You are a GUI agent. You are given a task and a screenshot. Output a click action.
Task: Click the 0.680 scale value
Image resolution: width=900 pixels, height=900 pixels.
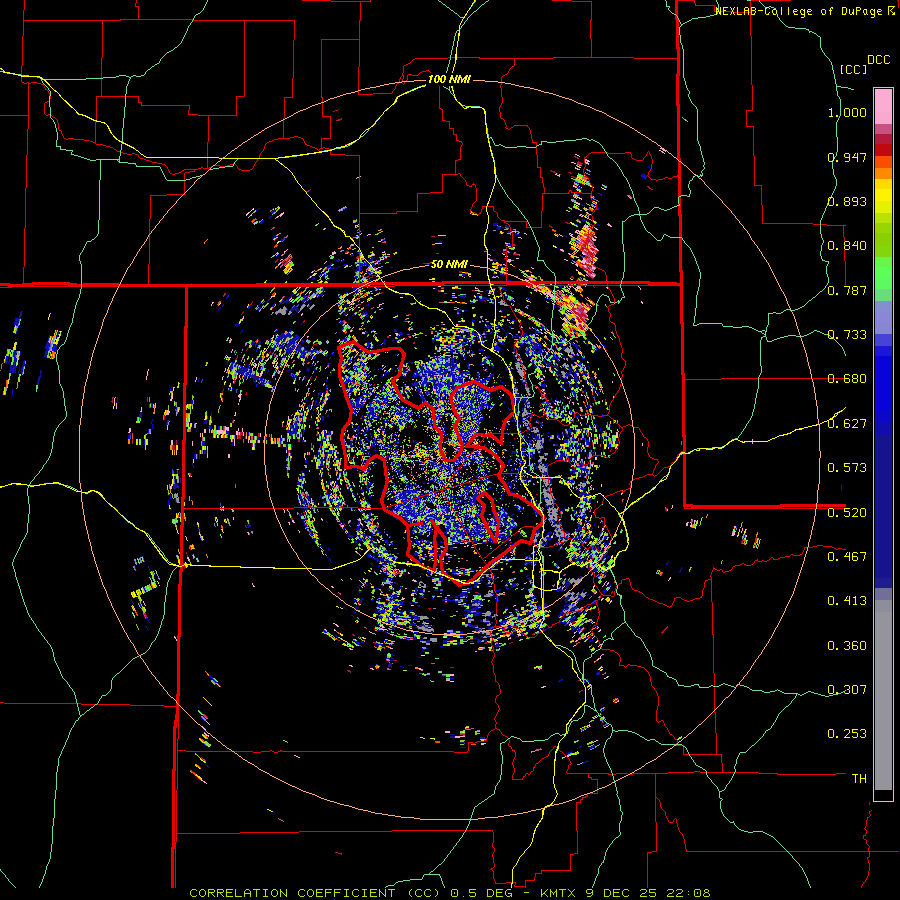[x=847, y=379]
